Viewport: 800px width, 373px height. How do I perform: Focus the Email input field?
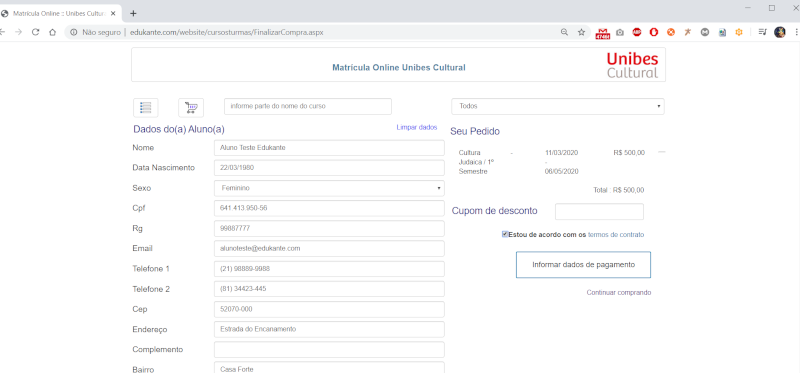pyautogui.click(x=329, y=248)
